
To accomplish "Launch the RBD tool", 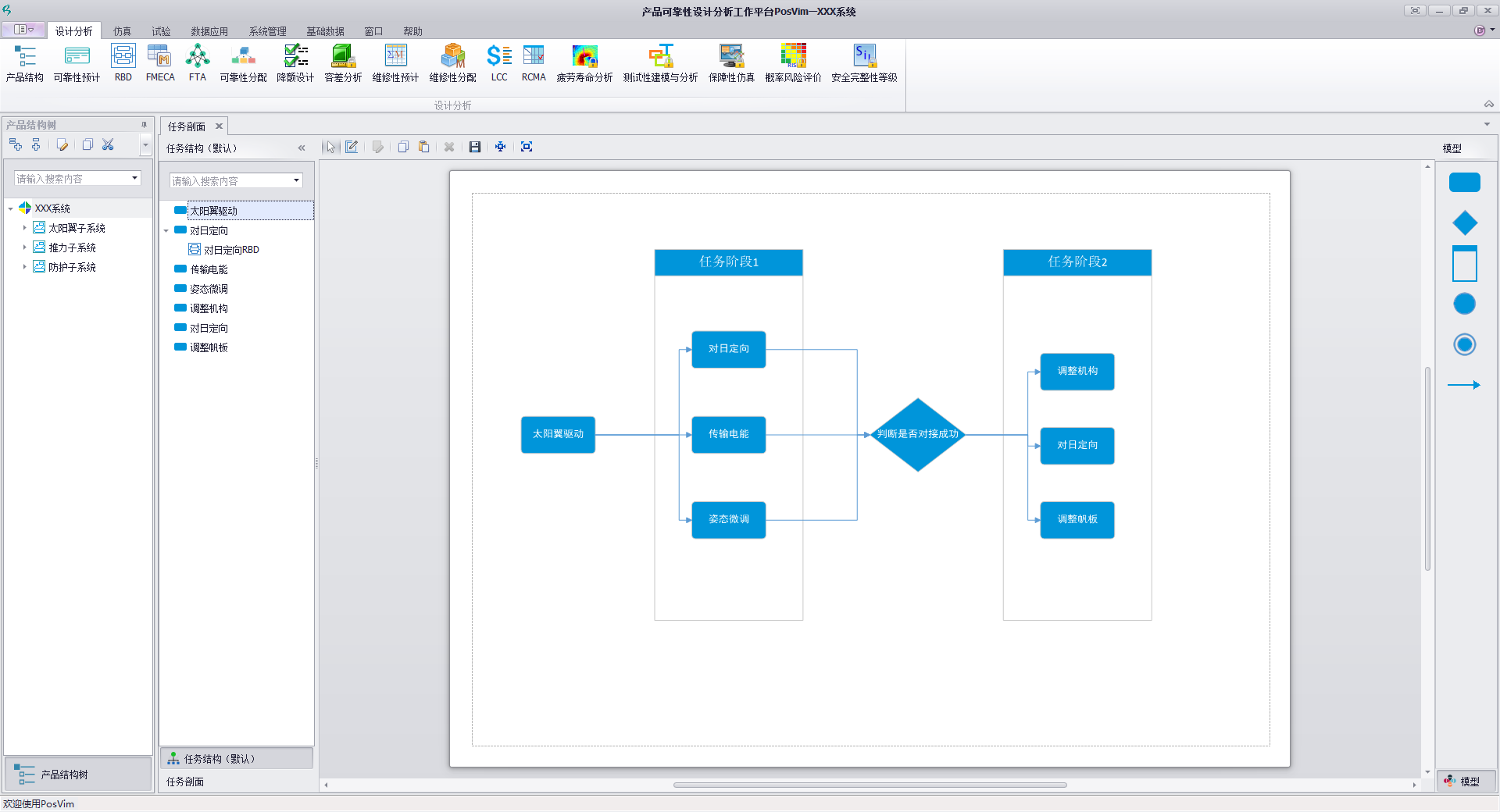I will 123,63.
